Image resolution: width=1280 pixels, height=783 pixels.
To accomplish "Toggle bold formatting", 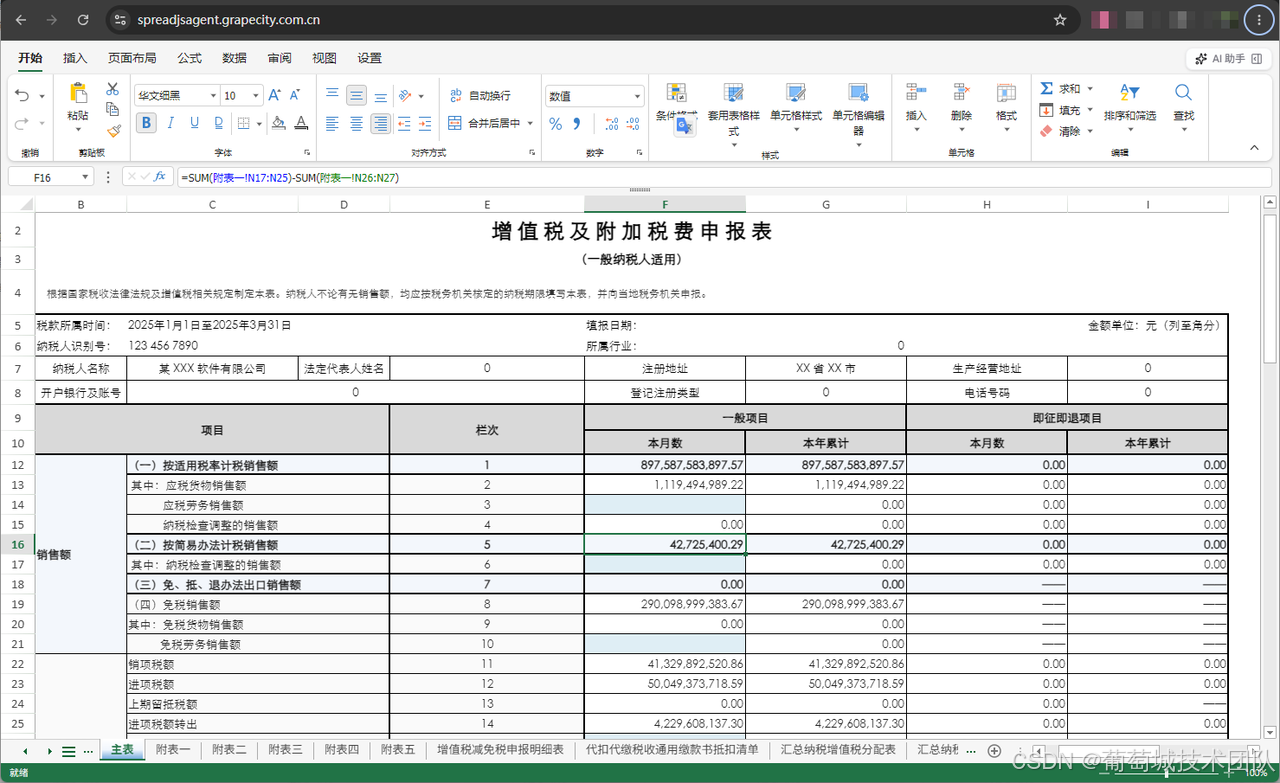I will (x=147, y=123).
